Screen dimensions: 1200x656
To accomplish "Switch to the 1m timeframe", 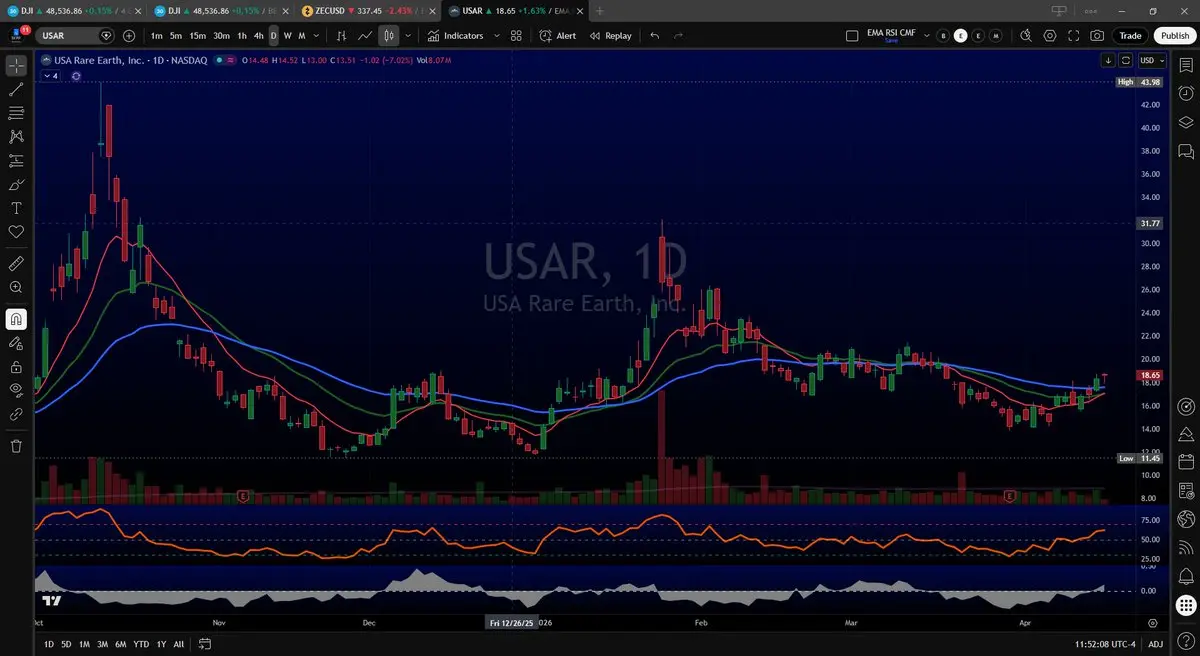I will [157, 36].
